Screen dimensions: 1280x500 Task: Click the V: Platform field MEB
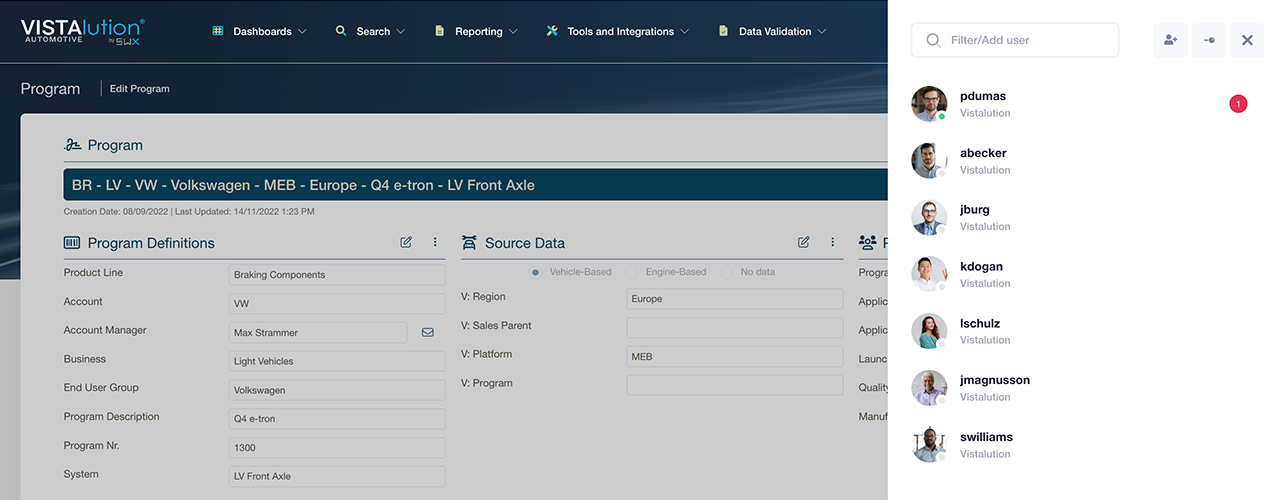click(x=735, y=356)
